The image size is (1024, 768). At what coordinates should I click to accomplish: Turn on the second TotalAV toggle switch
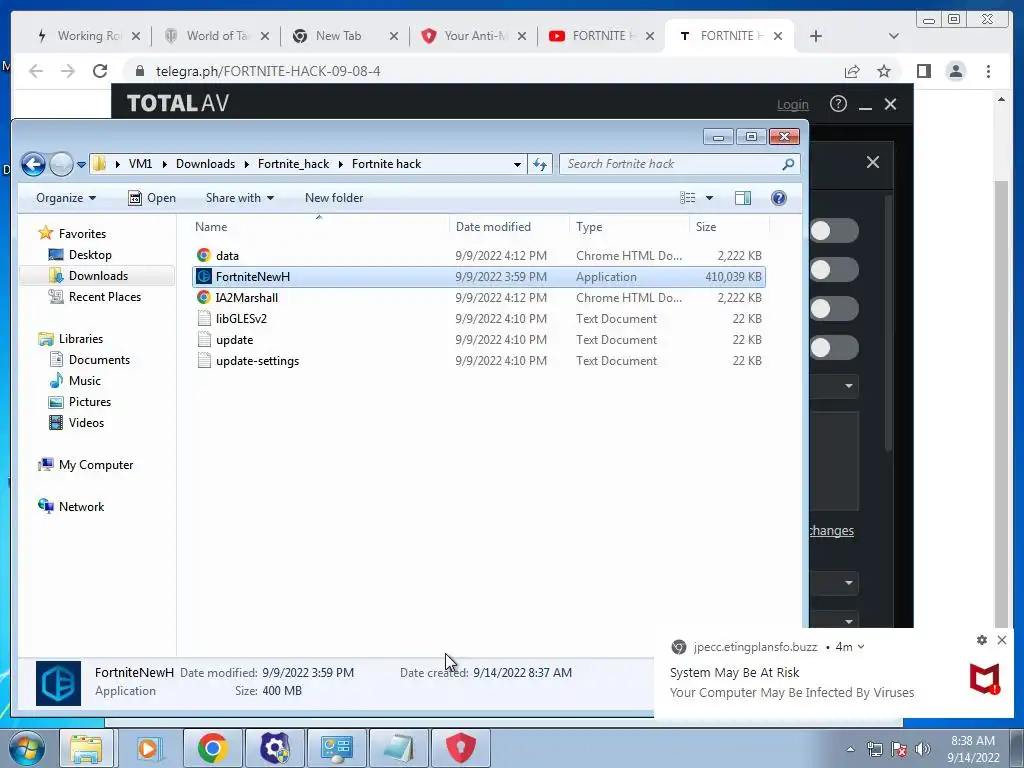(835, 270)
